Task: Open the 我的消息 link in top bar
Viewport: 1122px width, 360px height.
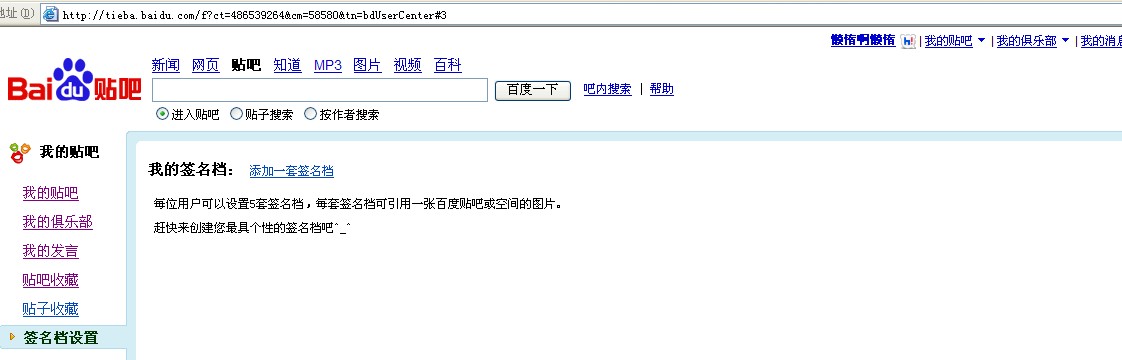Action: (x=1101, y=42)
